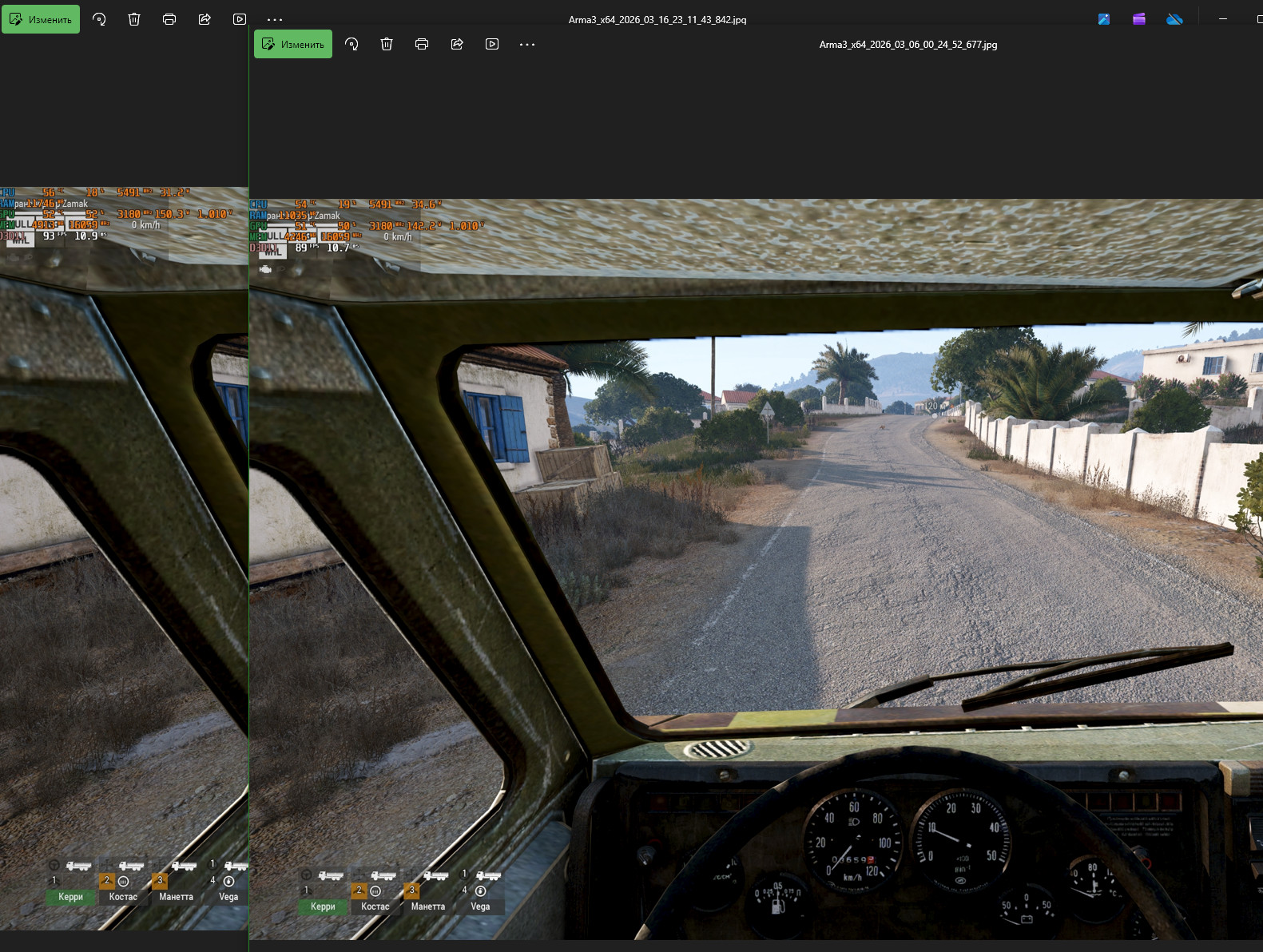This screenshot has height=952, width=1263.
Task: Start slideshow in the back window
Action: [240, 19]
